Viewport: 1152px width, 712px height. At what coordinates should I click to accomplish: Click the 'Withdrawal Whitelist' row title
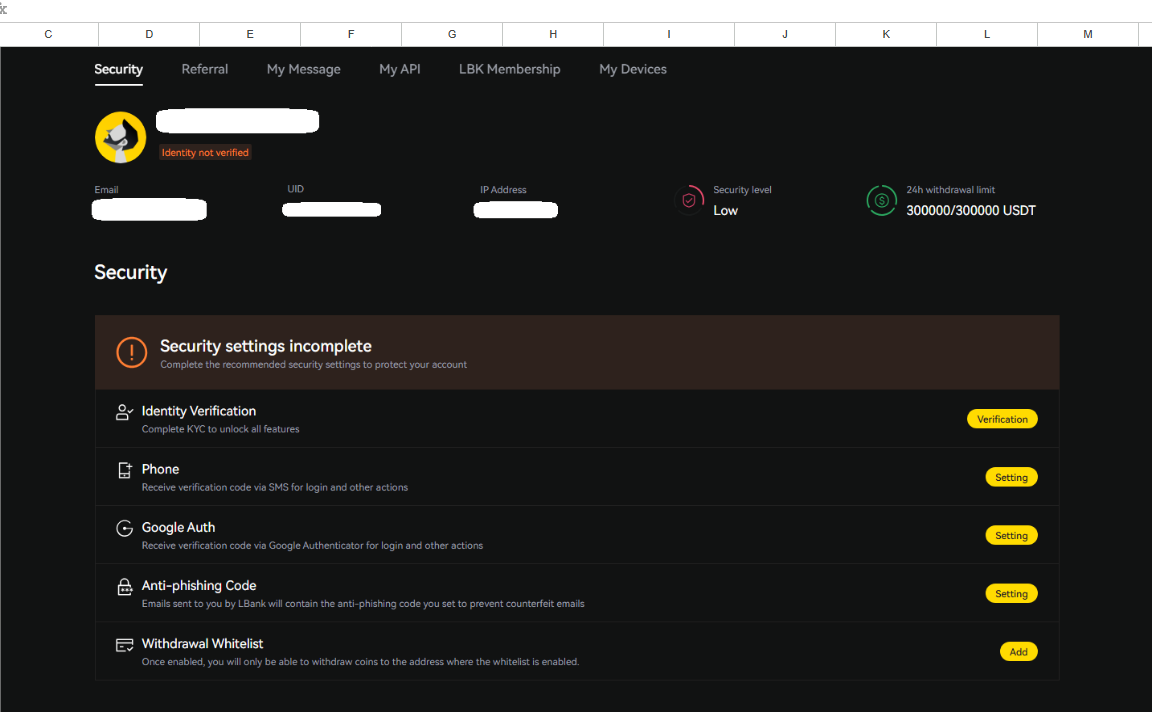[x=203, y=643]
